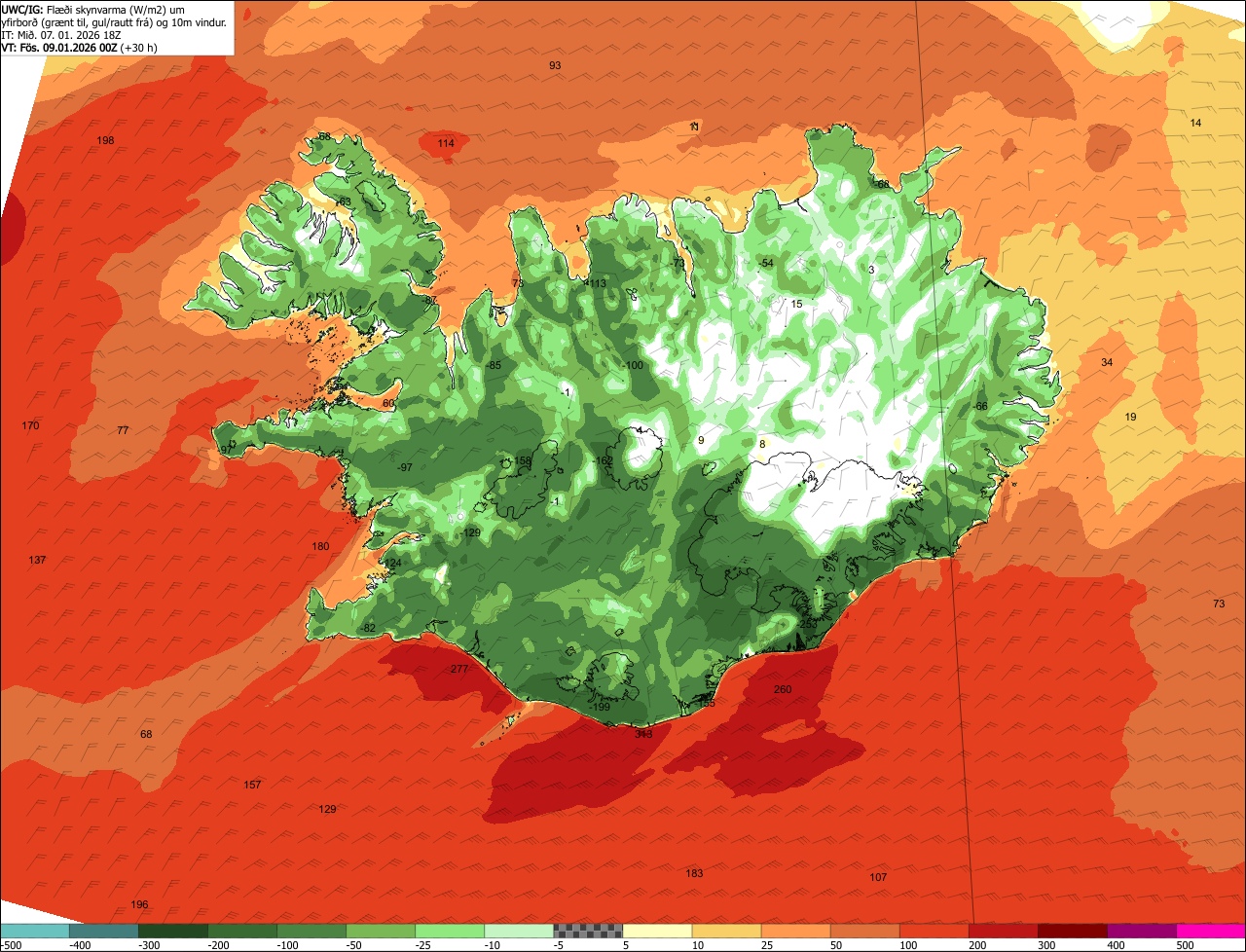Click the purple legend swatch between 400 and 500
Image resolution: width=1246 pixels, height=952 pixels.
[1141, 930]
